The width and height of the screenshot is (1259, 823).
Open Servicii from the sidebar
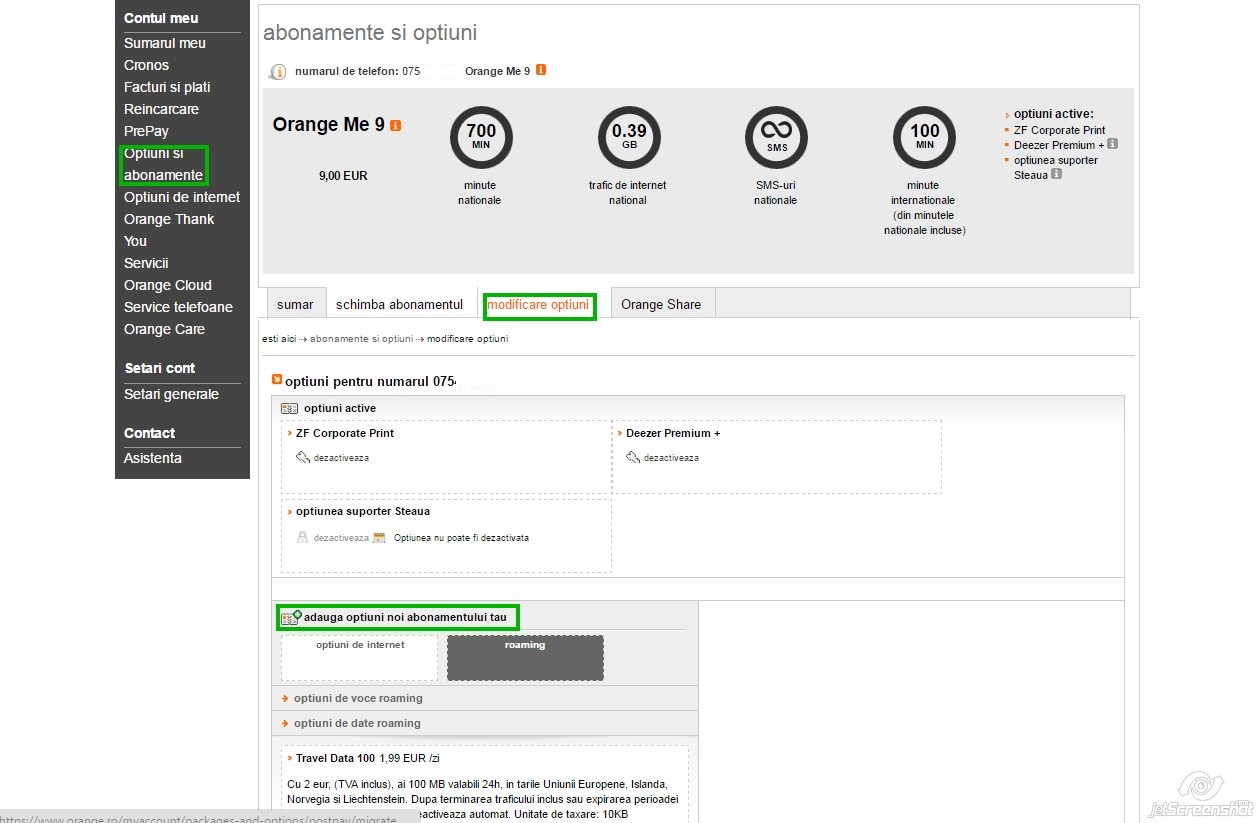click(x=146, y=263)
